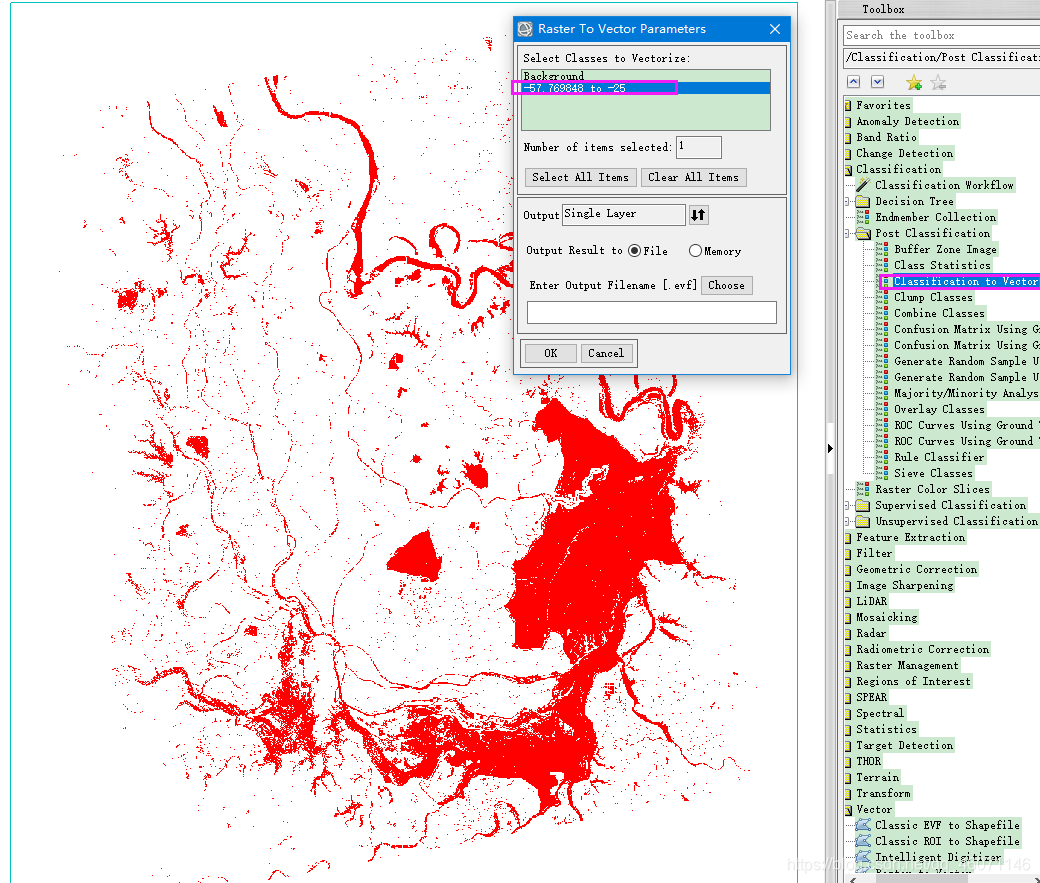Click the Endmember Collection tool icon
Screen dimensions: 1040x883
[x=863, y=217]
